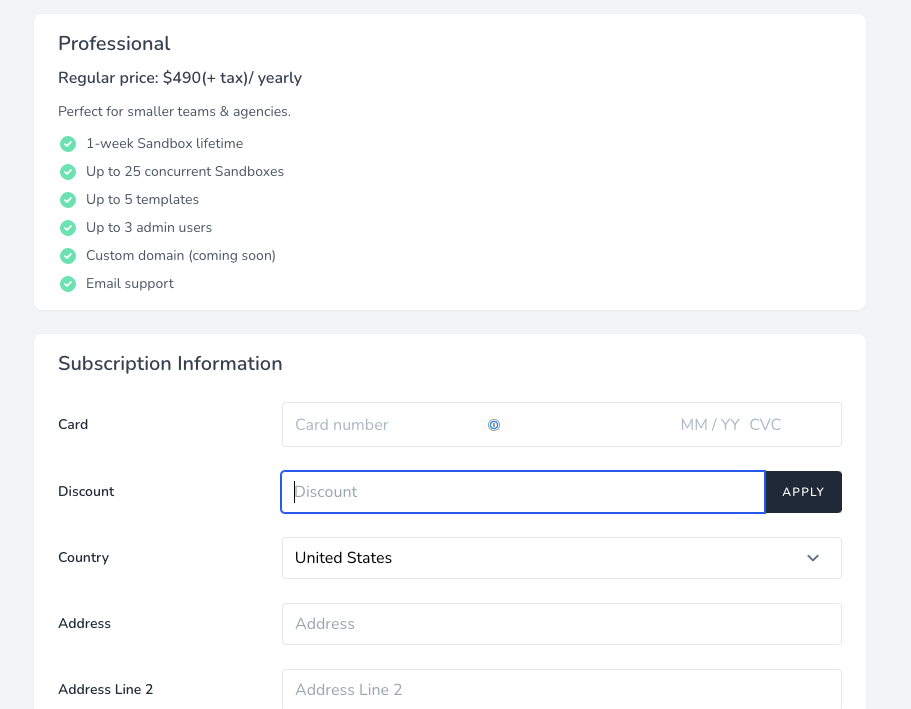
Task: Click the Country field label
Action: tap(83, 558)
